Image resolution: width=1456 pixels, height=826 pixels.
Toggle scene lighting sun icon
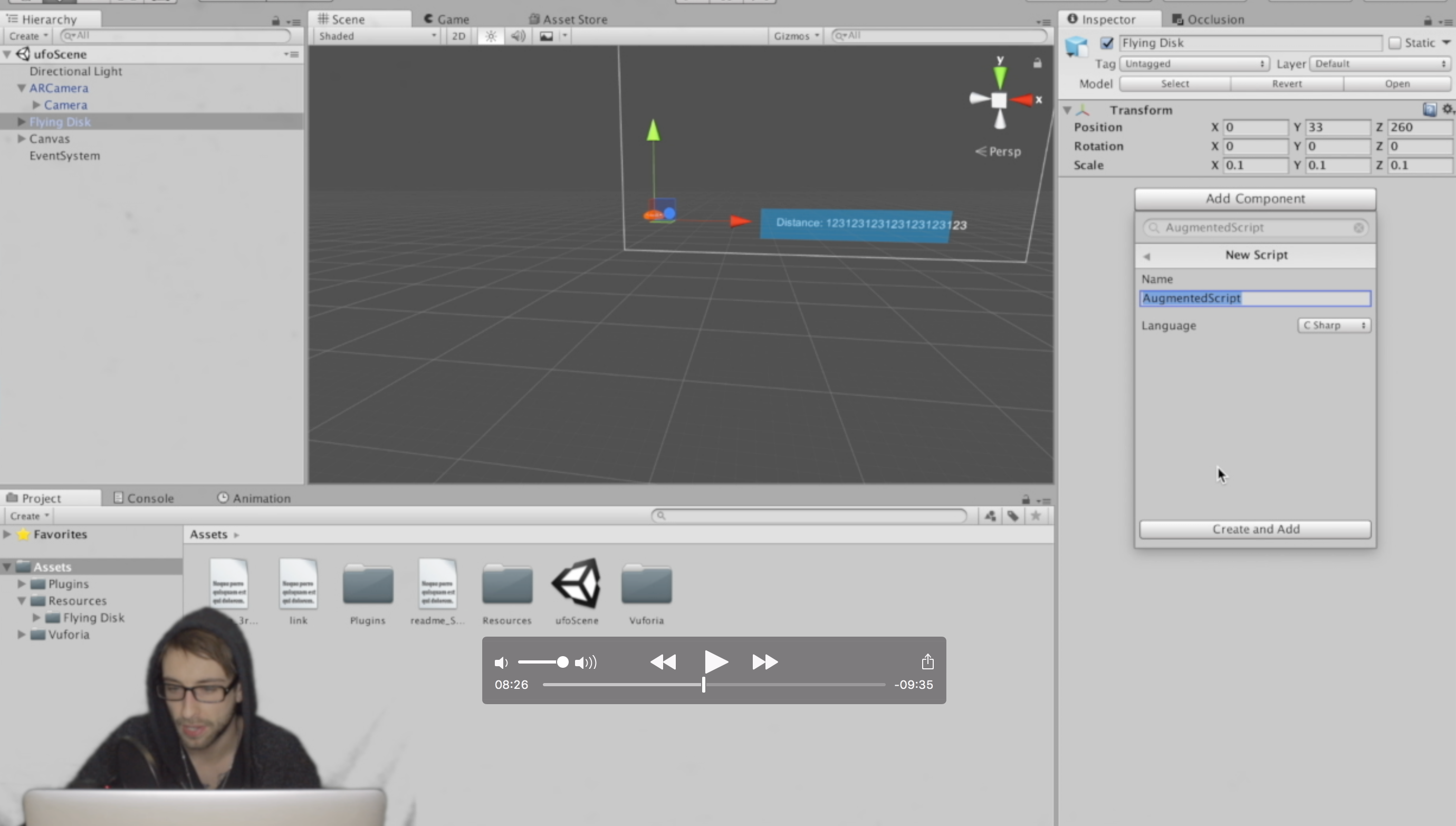click(491, 36)
